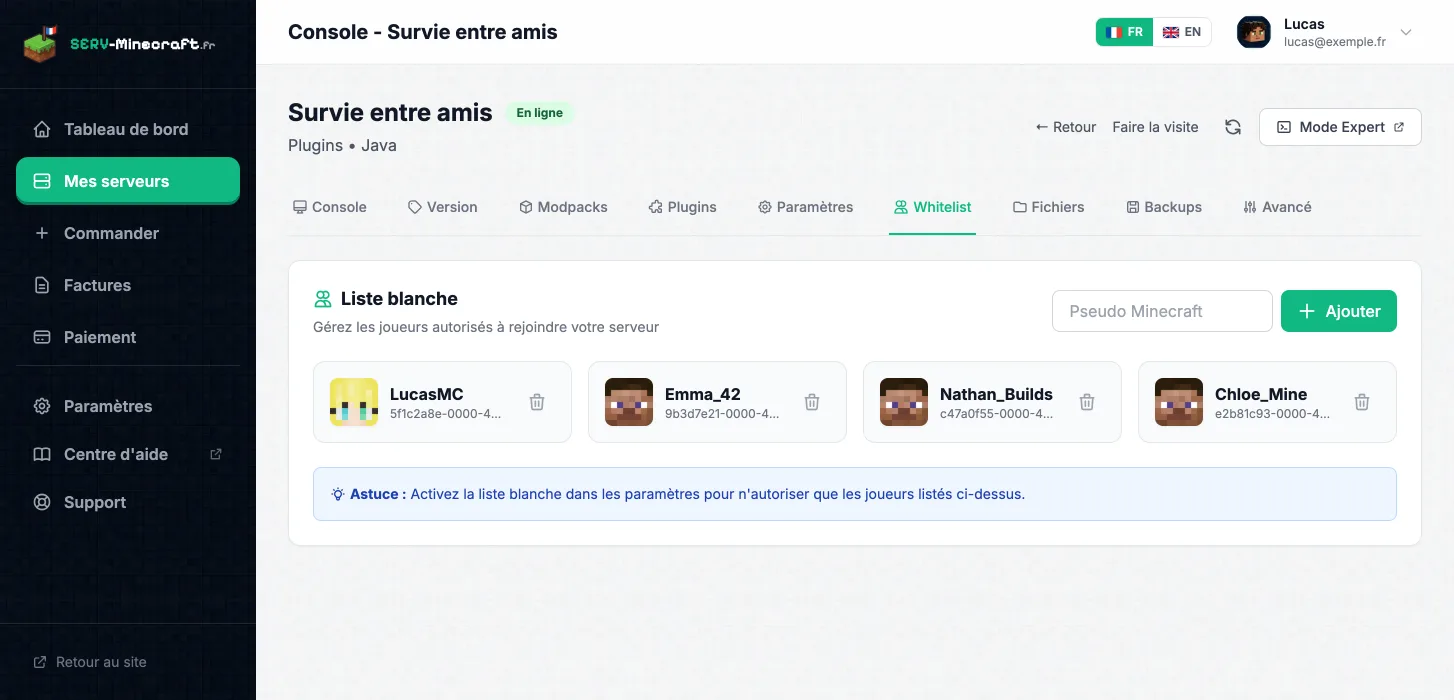The height and width of the screenshot is (700, 1454).
Task: Click LucasMC player avatar
Action: tap(354, 402)
